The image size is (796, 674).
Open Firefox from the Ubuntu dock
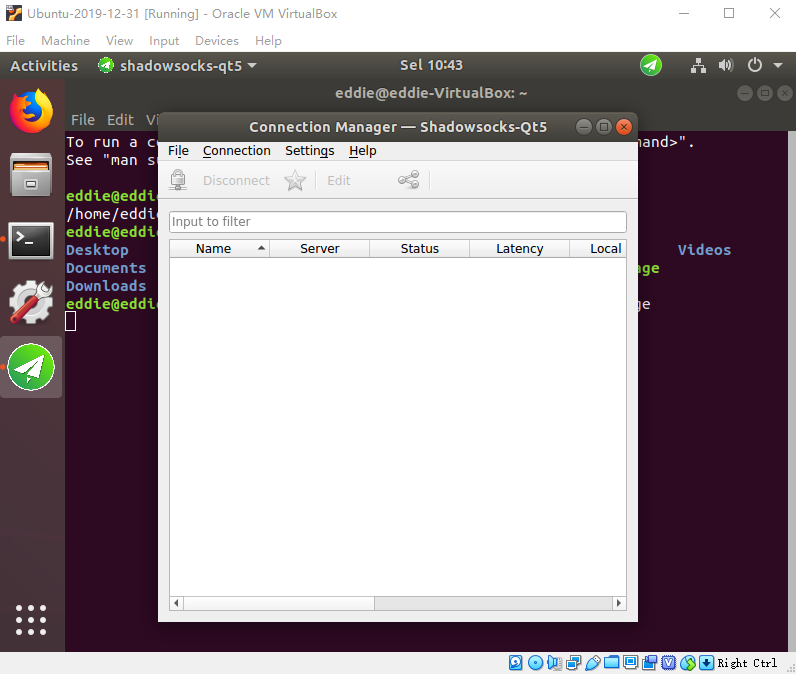(x=31, y=111)
